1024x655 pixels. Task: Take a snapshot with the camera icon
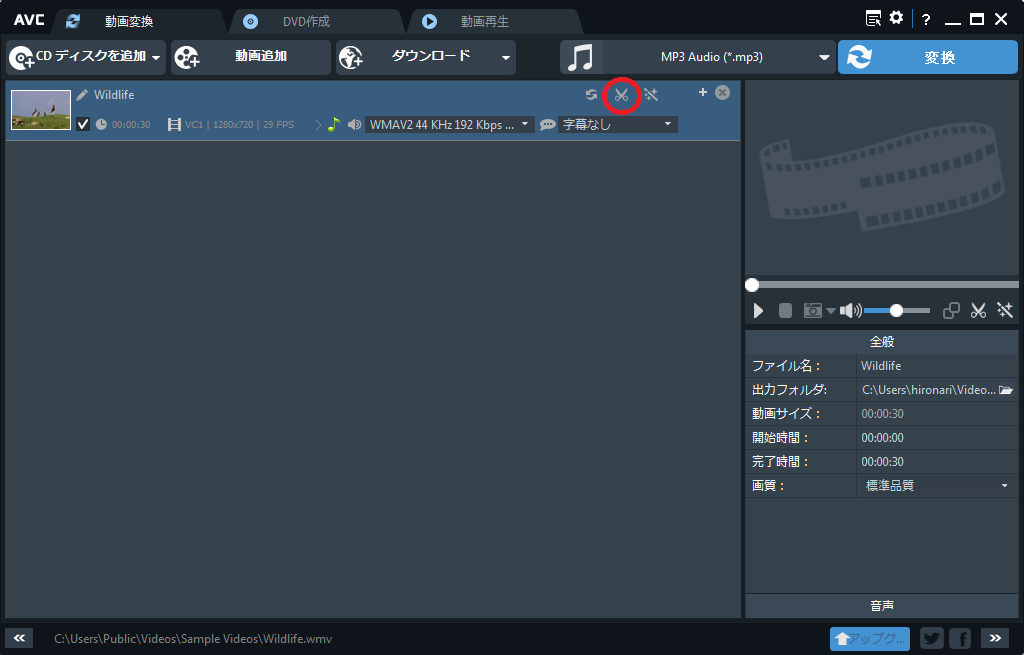click(x=812, y=311)
